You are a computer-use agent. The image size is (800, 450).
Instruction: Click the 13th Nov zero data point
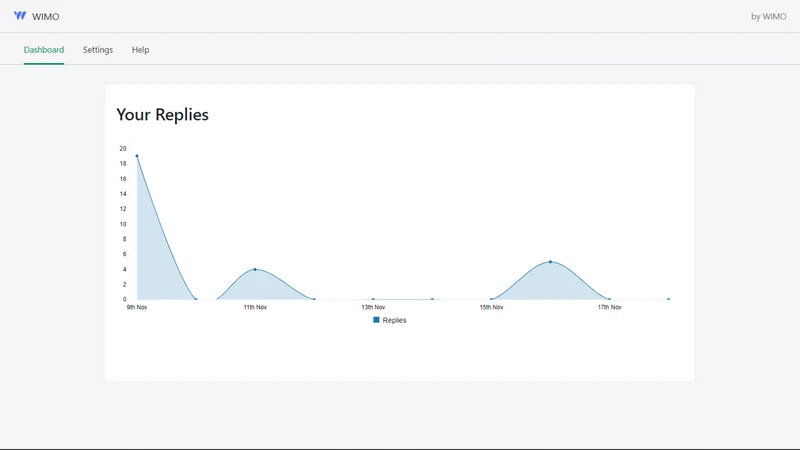pyautogui.click(x=373, y=299)
